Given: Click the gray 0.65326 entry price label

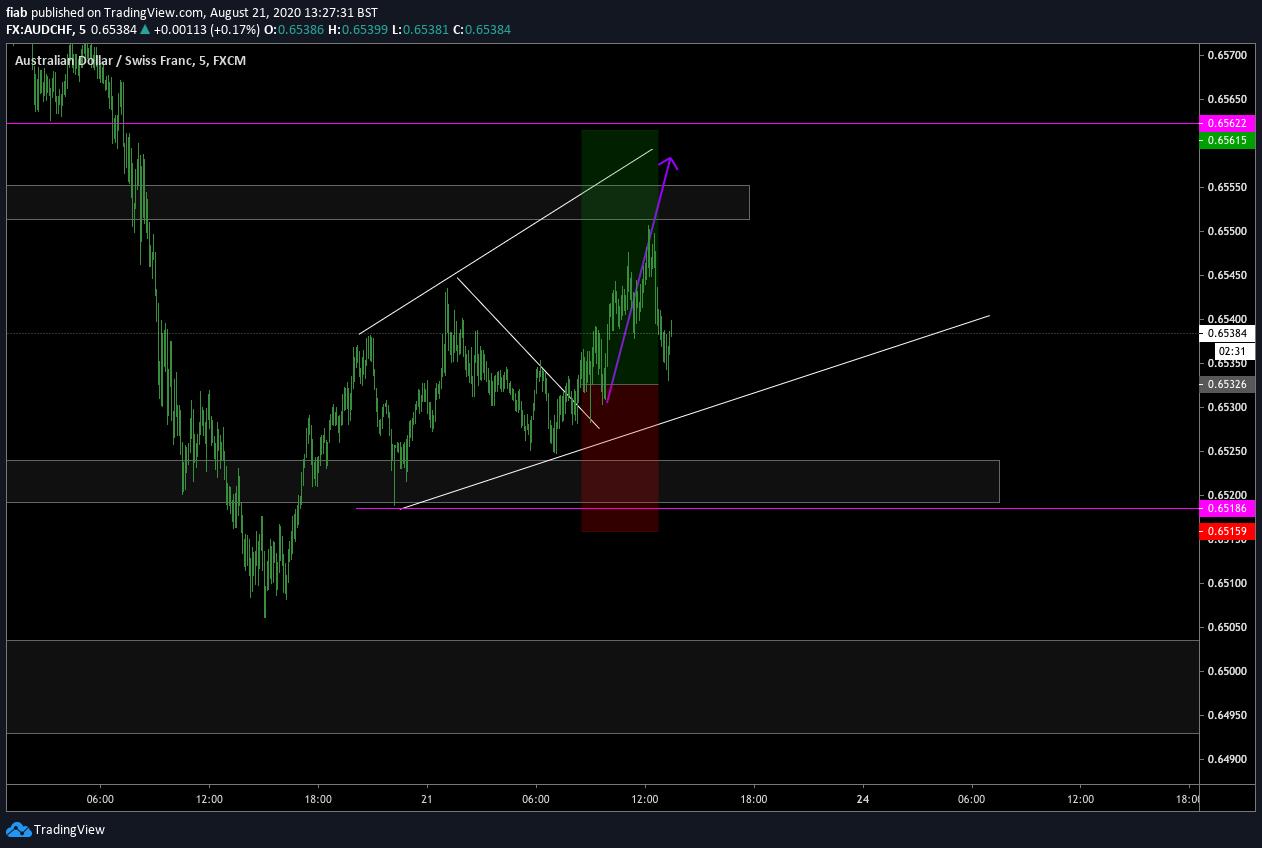Looking at the screenshot, I should tap(1226, 384).
